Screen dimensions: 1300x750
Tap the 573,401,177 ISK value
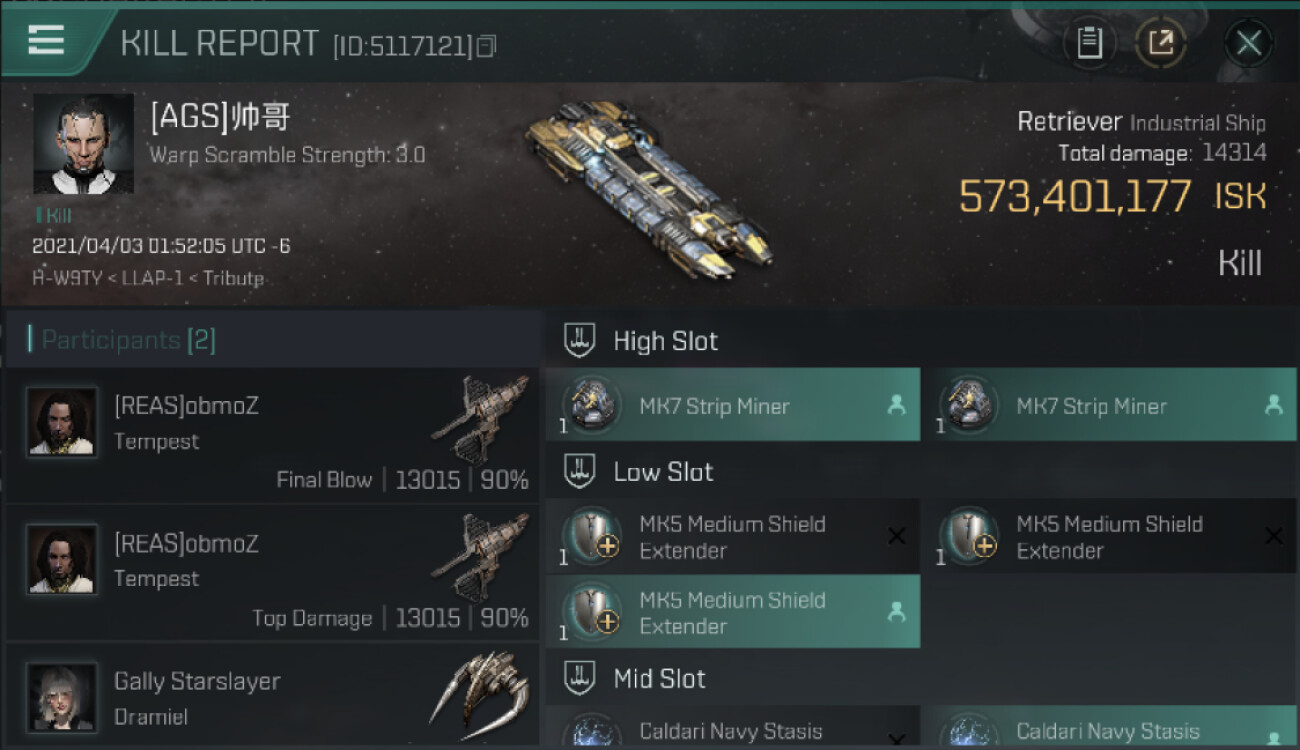coord(1112,196)
